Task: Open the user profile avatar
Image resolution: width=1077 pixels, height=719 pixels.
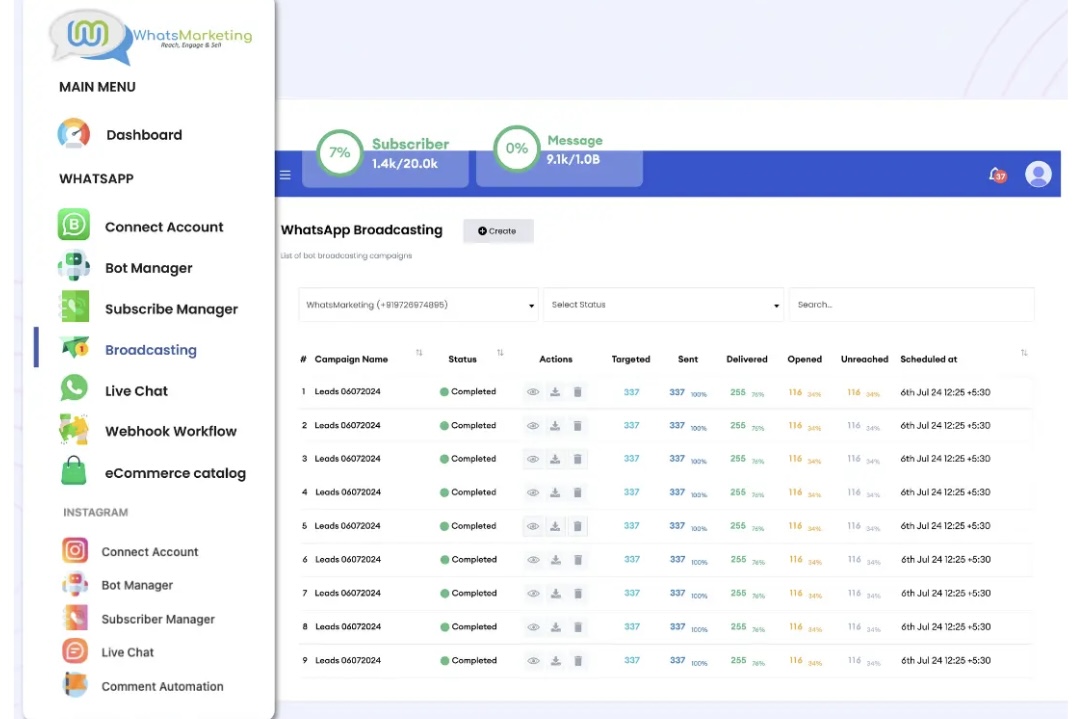Action: point(1039,174)
